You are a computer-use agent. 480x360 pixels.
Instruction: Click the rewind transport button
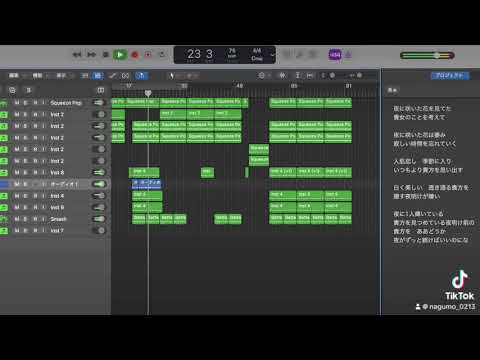[x=77, y=55]
